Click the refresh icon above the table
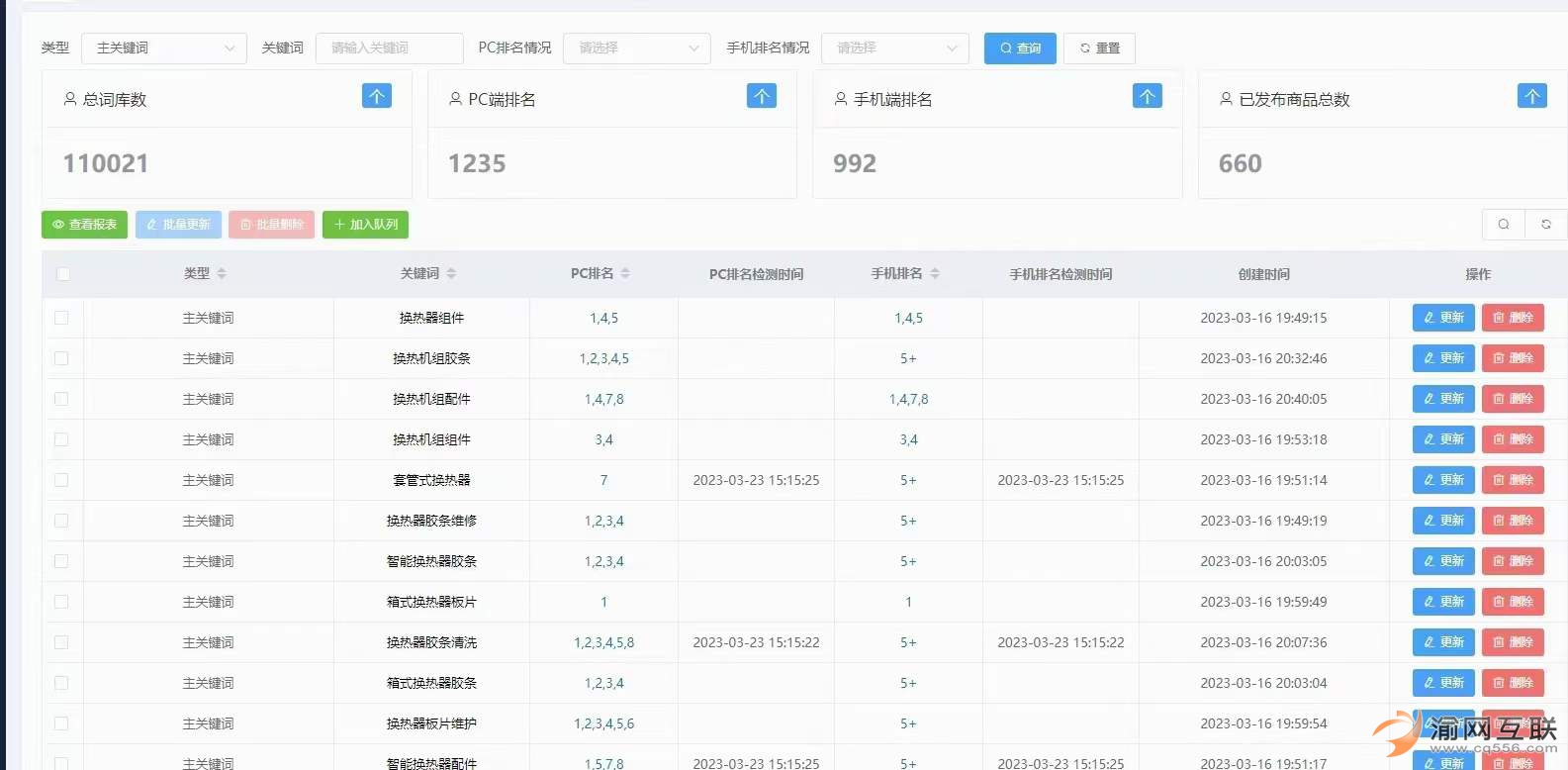The width and height of the screenshot is (1568, 770). click(1545, 225)
